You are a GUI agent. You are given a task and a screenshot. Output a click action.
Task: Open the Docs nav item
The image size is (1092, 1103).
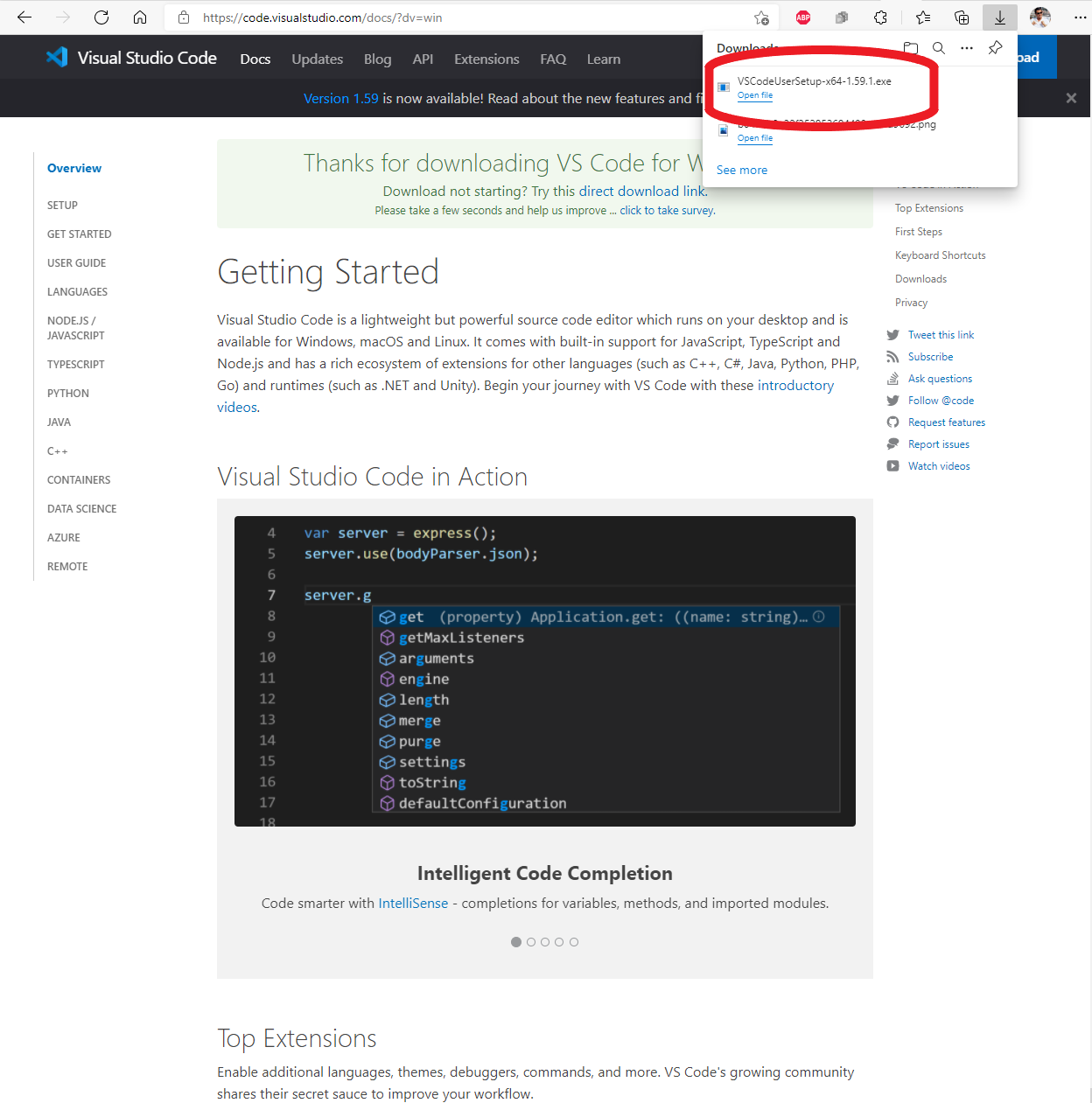pos(255,59)
